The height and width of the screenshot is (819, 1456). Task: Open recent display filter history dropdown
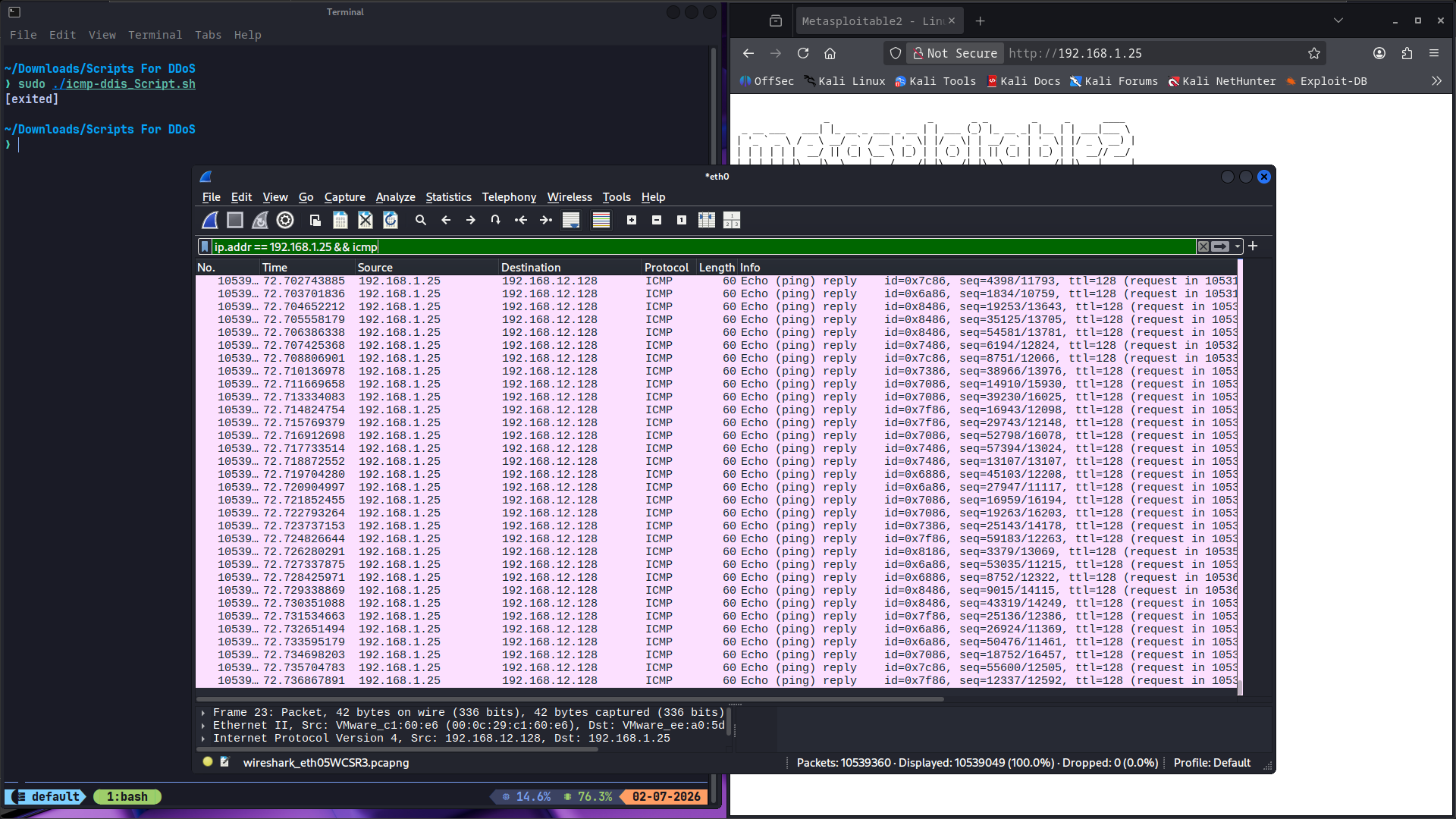1238,246
